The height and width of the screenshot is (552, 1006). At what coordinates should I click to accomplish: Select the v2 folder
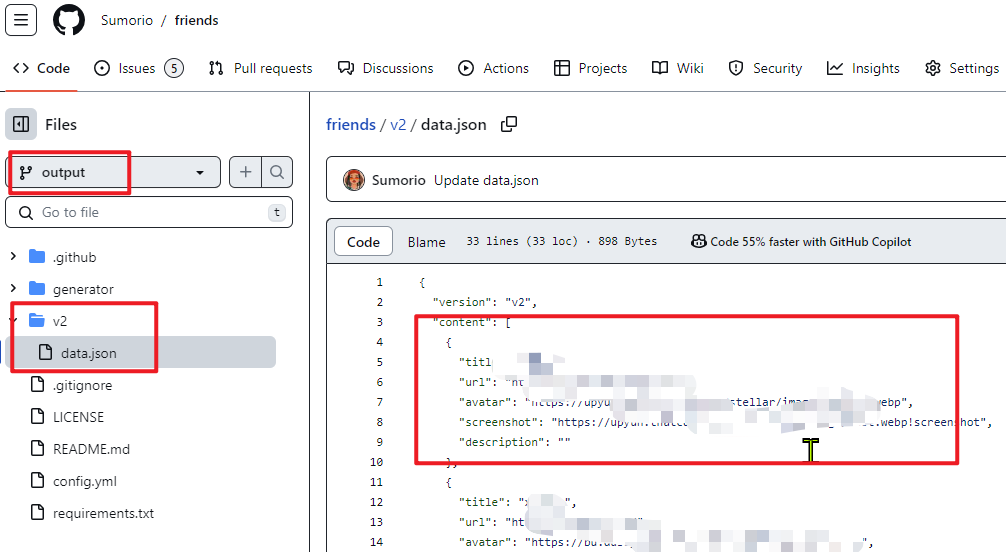pyautogui.click(x=48, y=320)
